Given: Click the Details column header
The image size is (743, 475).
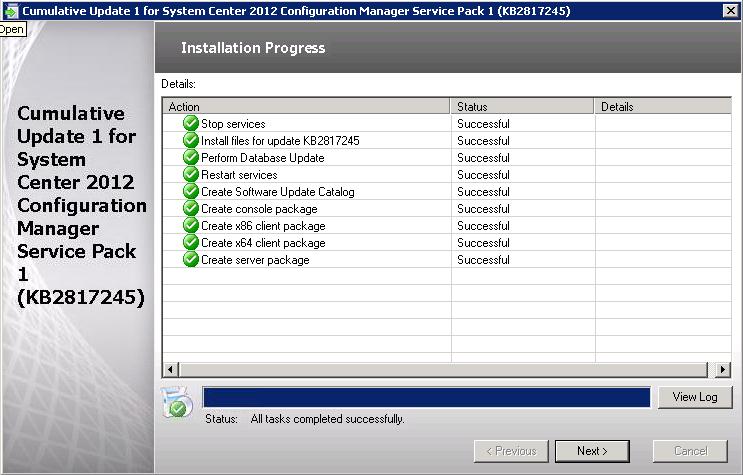Looking at the screenshot, I should 663,107.
